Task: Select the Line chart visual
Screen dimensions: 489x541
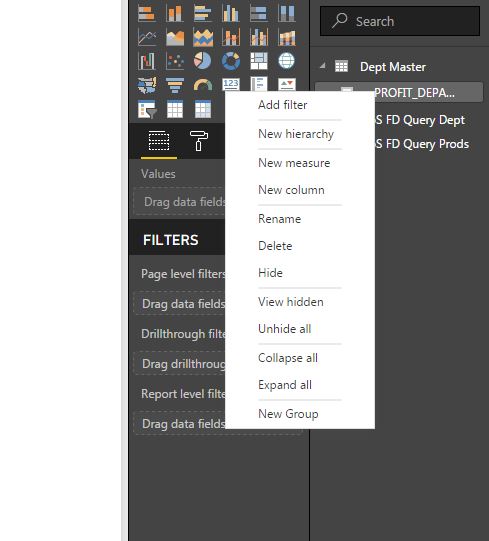Action: tap(147, 37)
